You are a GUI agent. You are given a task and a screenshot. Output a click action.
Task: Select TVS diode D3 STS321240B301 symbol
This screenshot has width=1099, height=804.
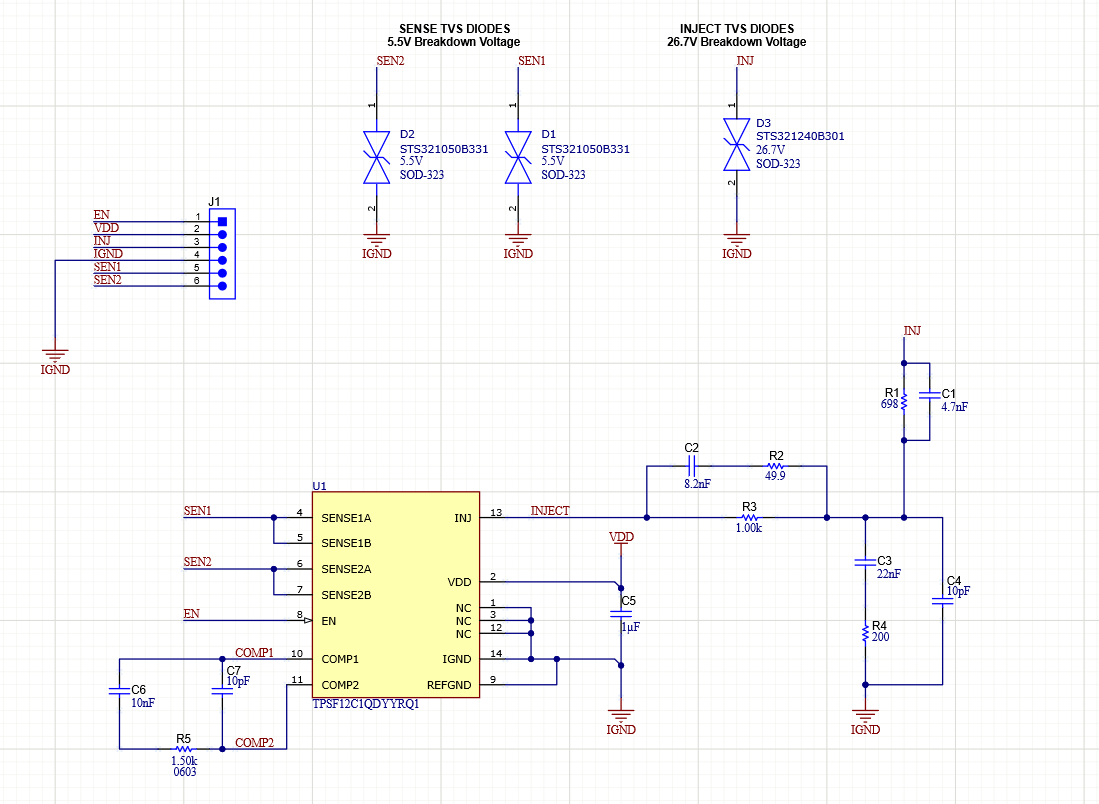(x=737, y=145)
